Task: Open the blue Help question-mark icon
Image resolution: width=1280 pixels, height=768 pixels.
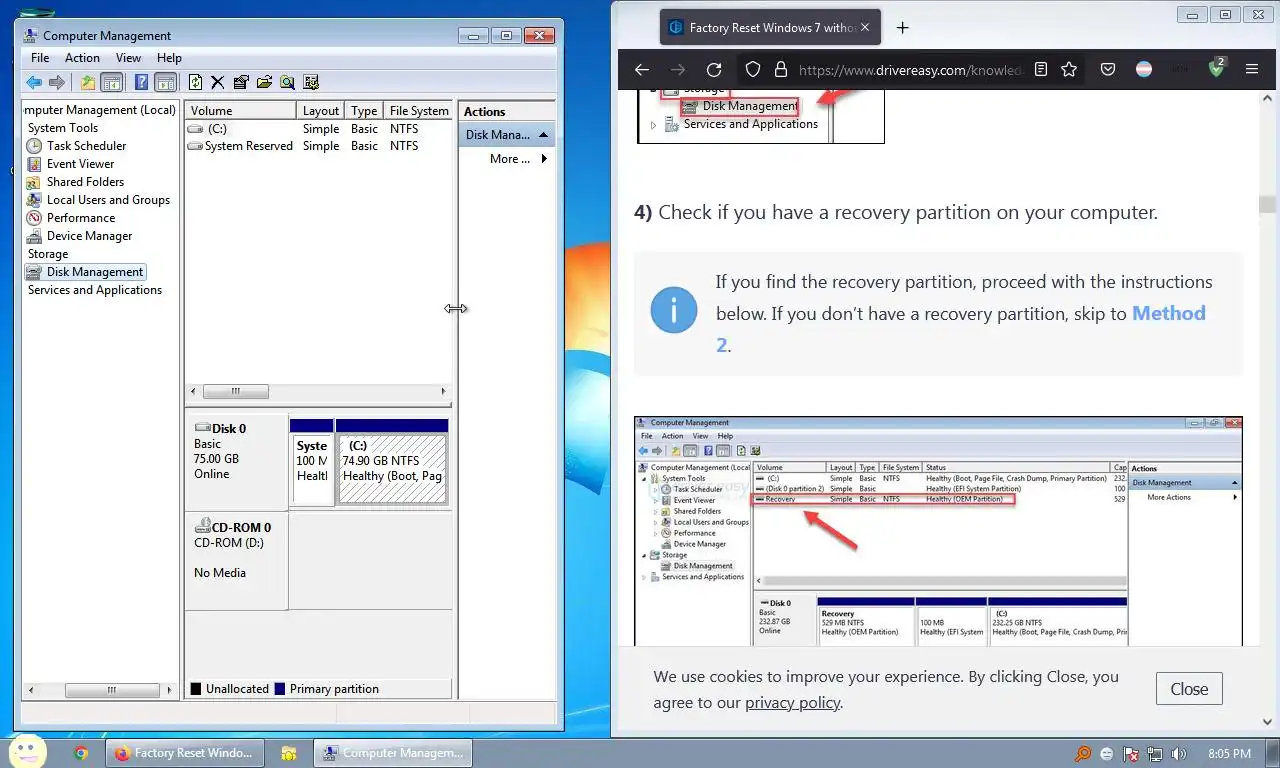Action: click(142, 82)
